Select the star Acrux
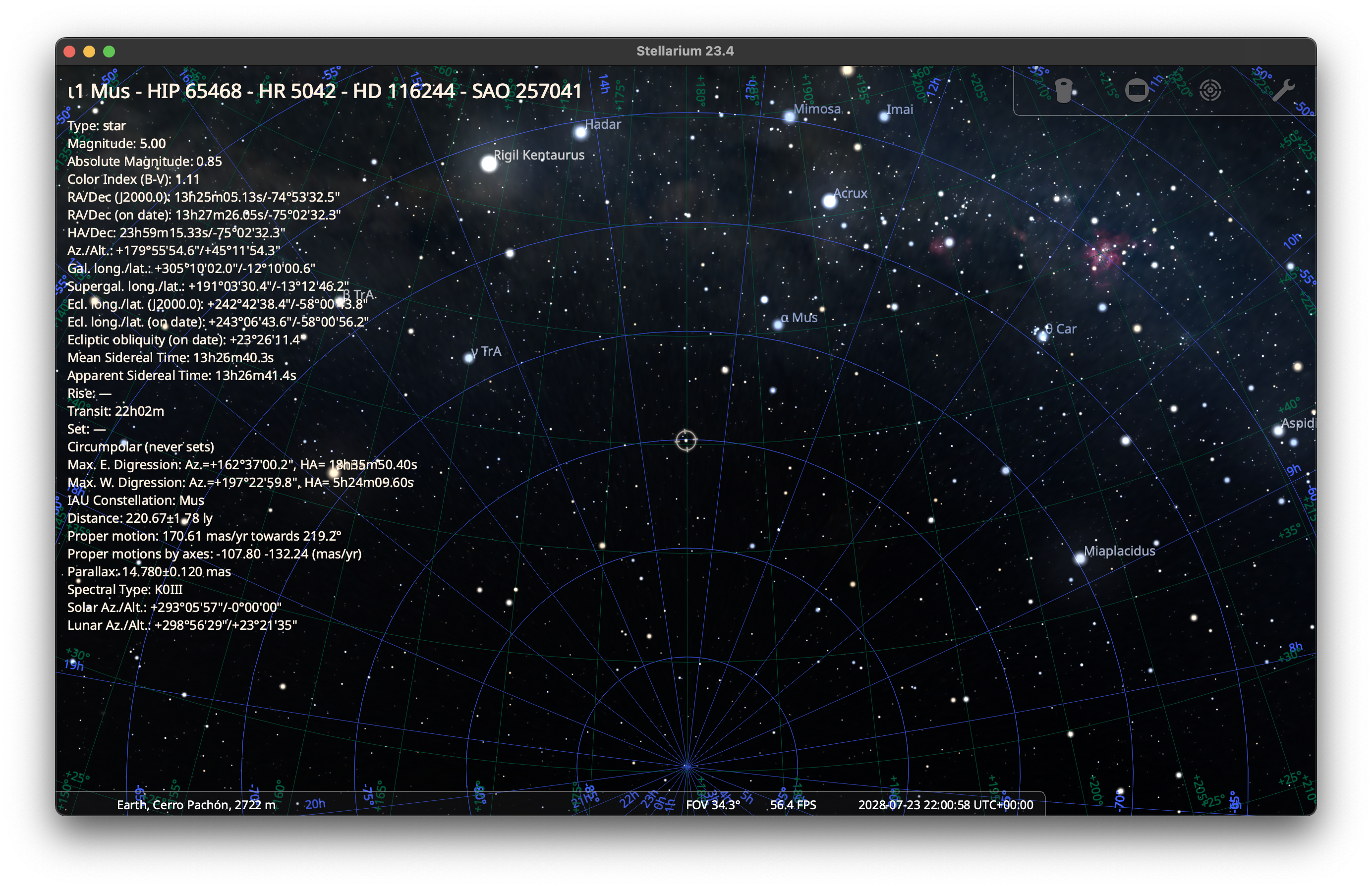This screenshot has width=1372, height=889. coord(829,201)
